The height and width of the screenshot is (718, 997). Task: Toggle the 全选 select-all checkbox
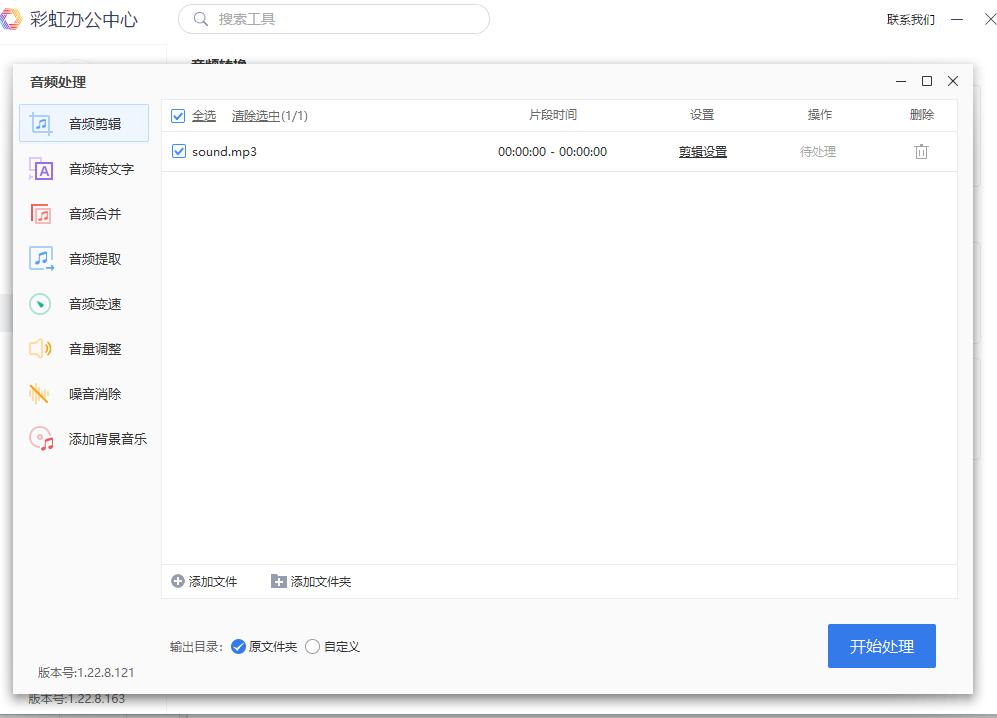pyautogui.click(x=178, y=115)
